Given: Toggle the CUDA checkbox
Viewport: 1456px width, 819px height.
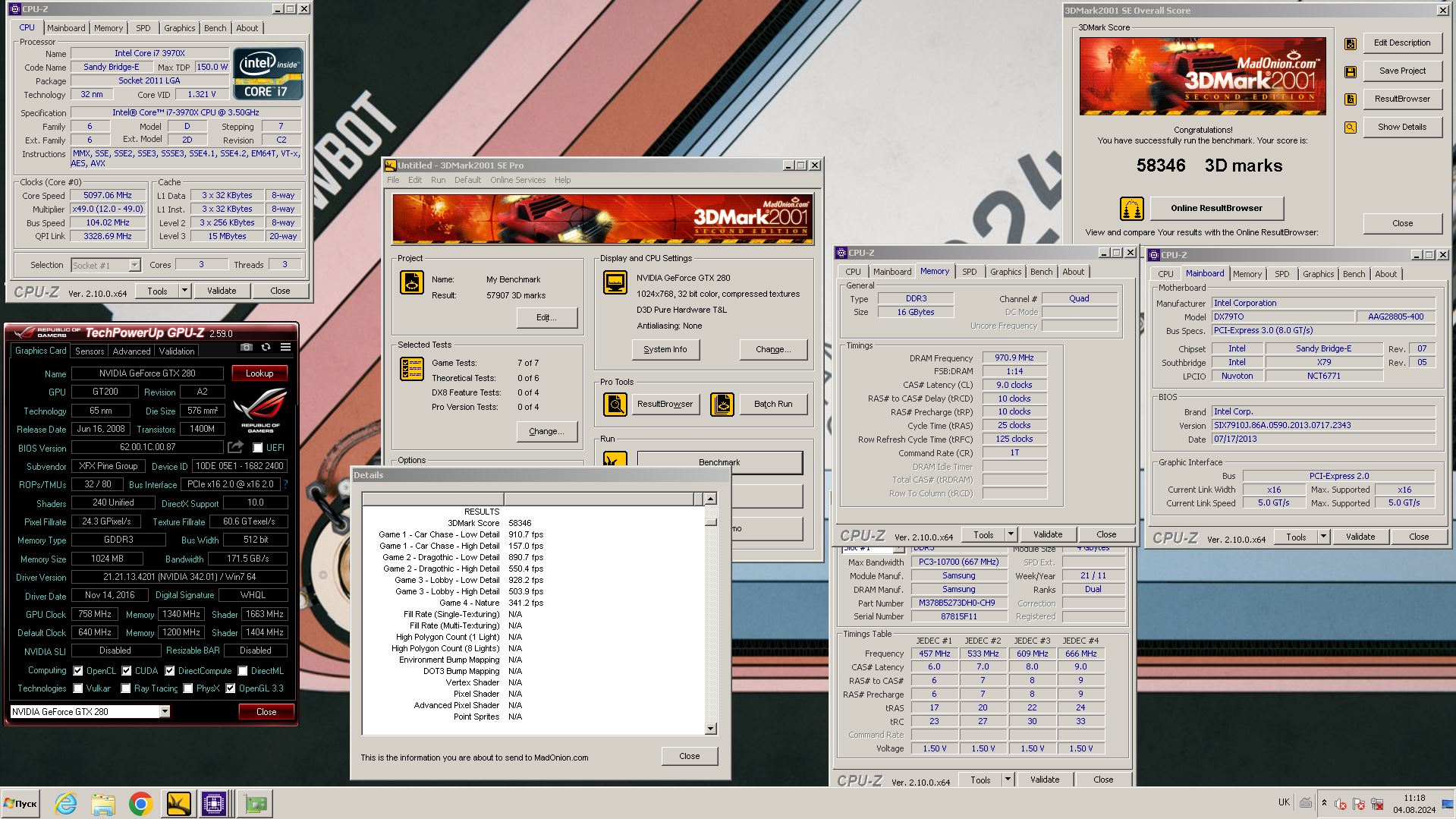Looking at the screenshot, I should (x=126, y=671).
